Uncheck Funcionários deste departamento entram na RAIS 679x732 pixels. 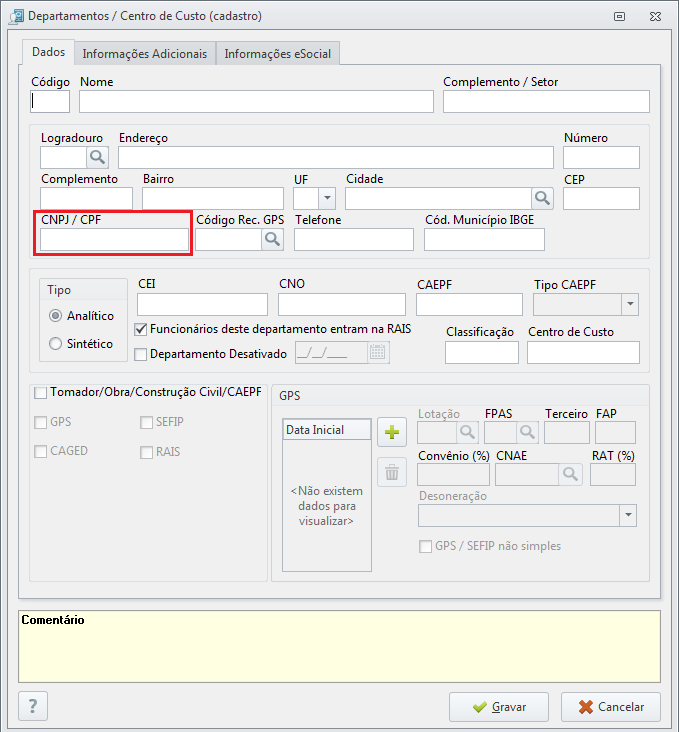[141, 329]
